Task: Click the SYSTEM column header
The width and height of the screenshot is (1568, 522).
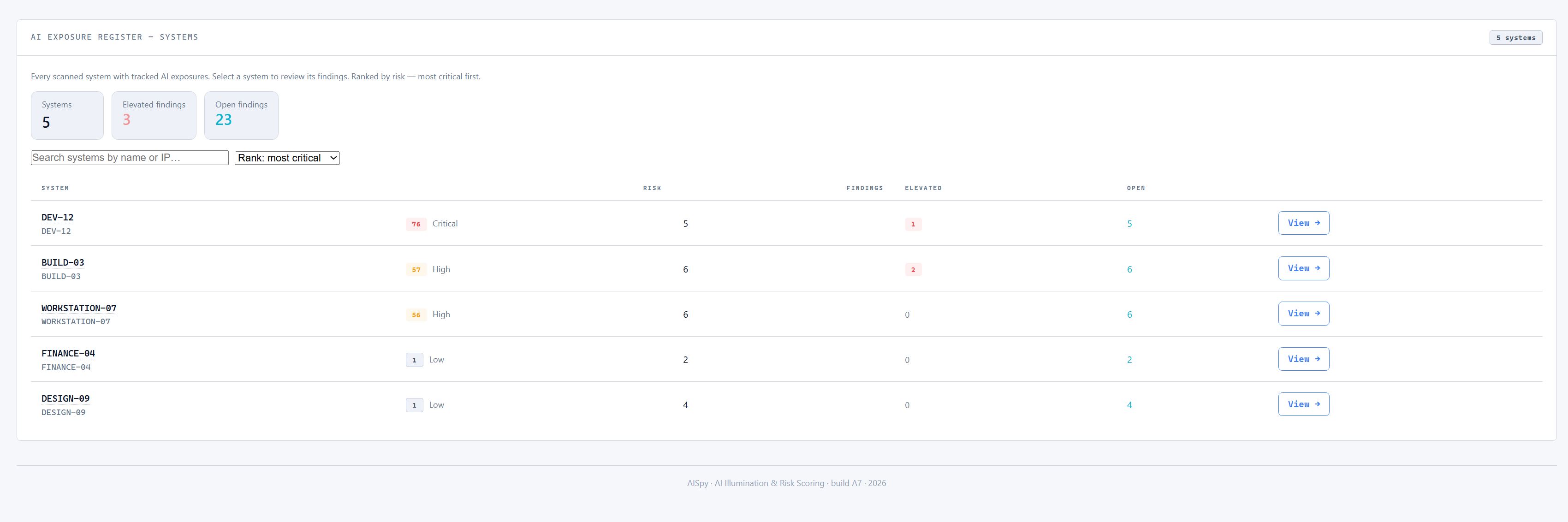Action: [x=55, y=188]
